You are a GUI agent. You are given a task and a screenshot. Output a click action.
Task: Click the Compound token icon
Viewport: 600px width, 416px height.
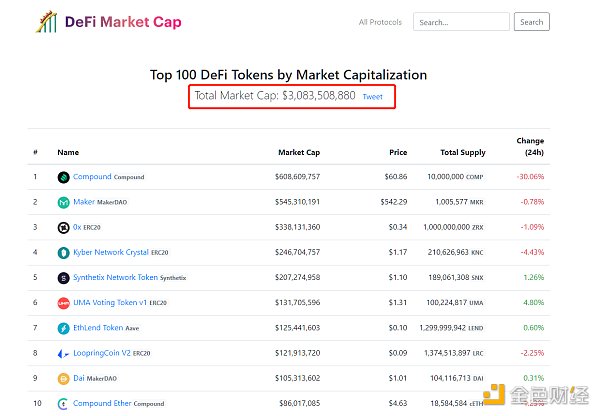coord(64,177)
